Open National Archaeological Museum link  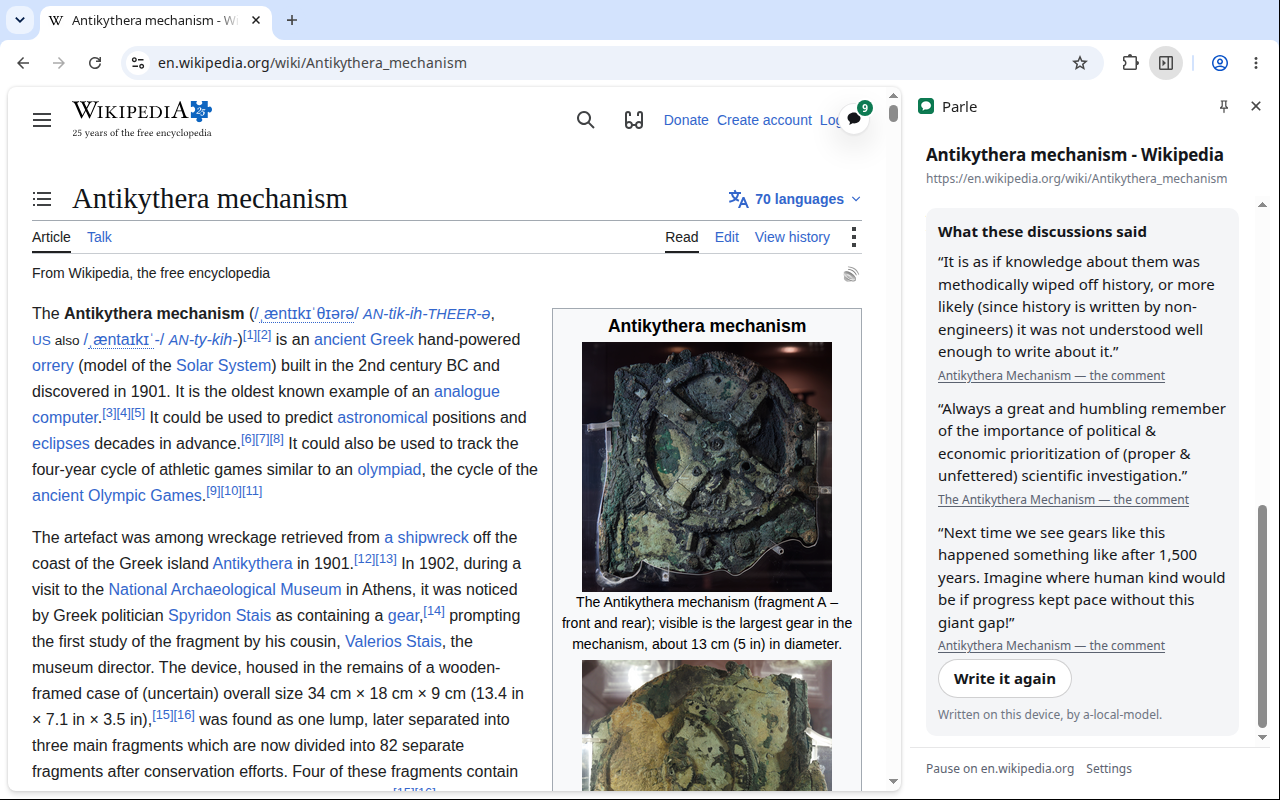[225, 589]
